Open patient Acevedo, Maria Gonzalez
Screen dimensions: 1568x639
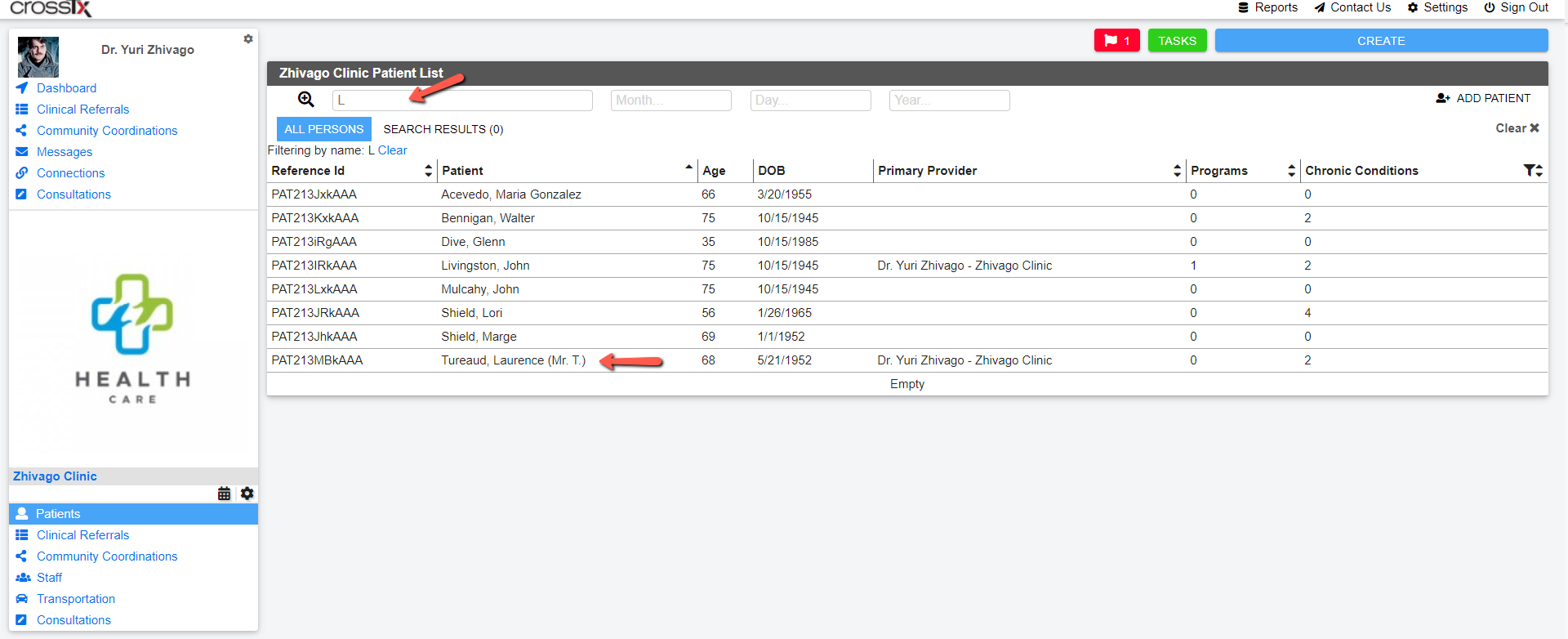pos(511,194)
